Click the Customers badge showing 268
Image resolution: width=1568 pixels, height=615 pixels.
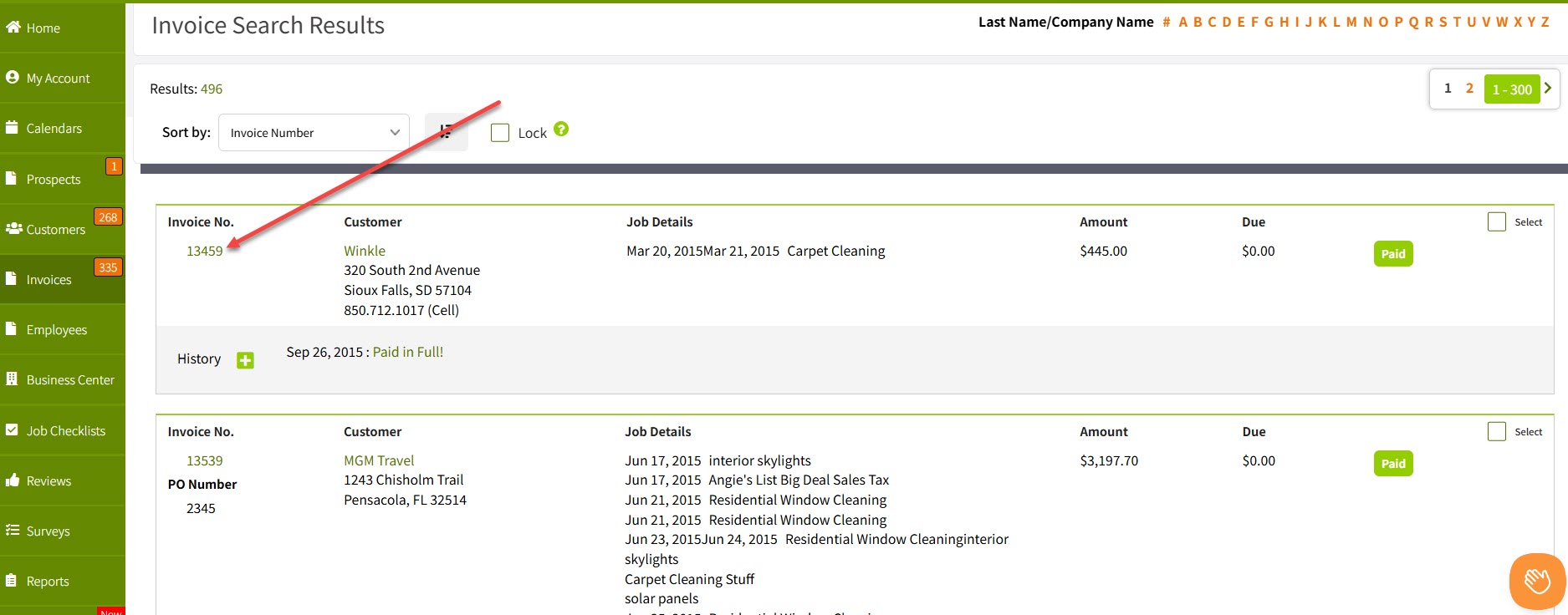pyautogui.click(x=108, y=217)
